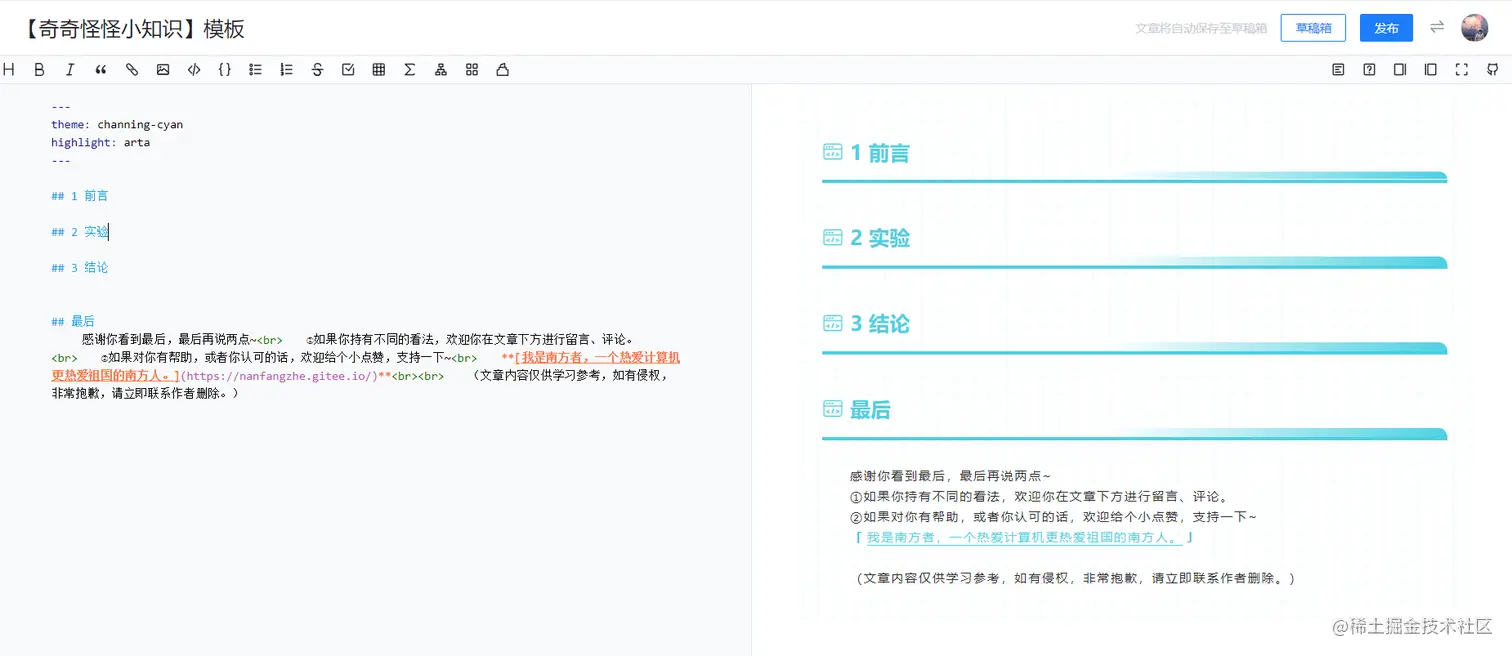Click the blue 发布 publish button
This screenshot has height=656, width=1512.
[x=1386, y=28]
